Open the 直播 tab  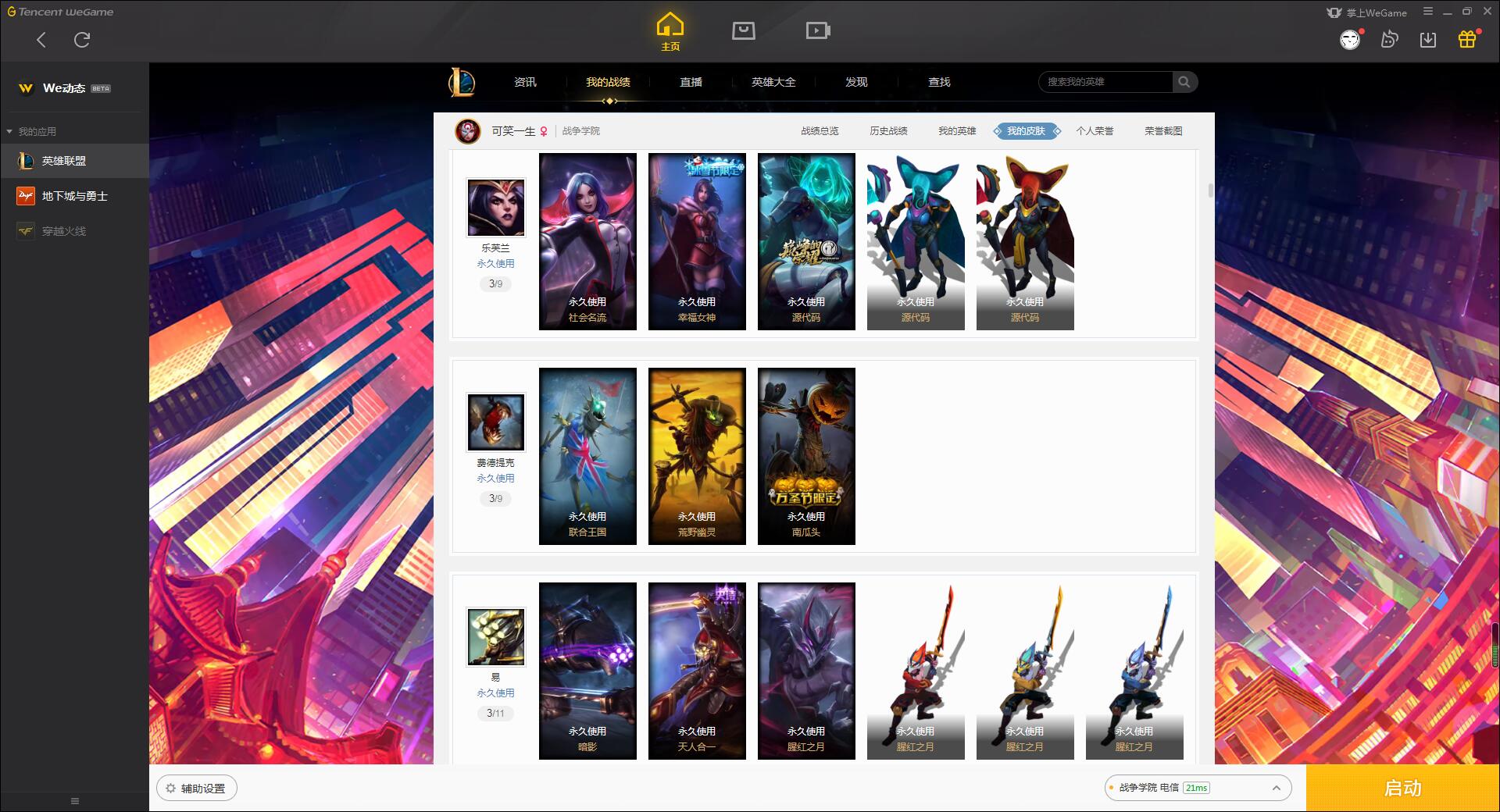(691, 82)
